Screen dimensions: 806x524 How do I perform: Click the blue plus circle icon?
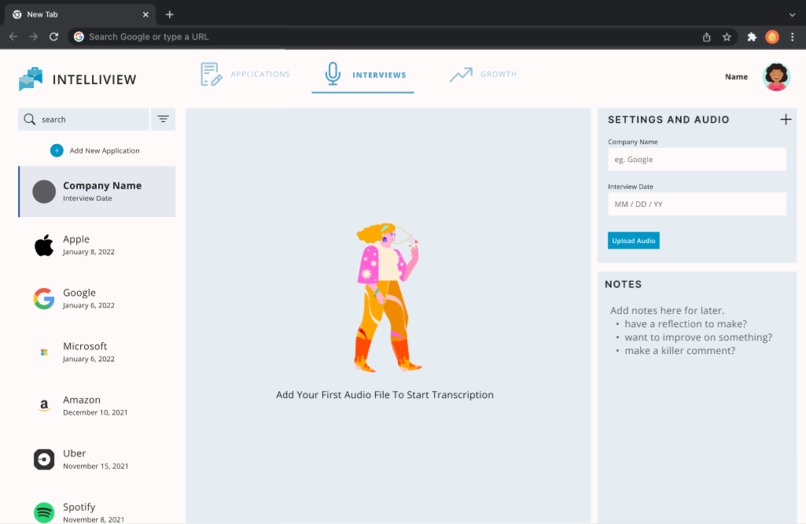57,151
